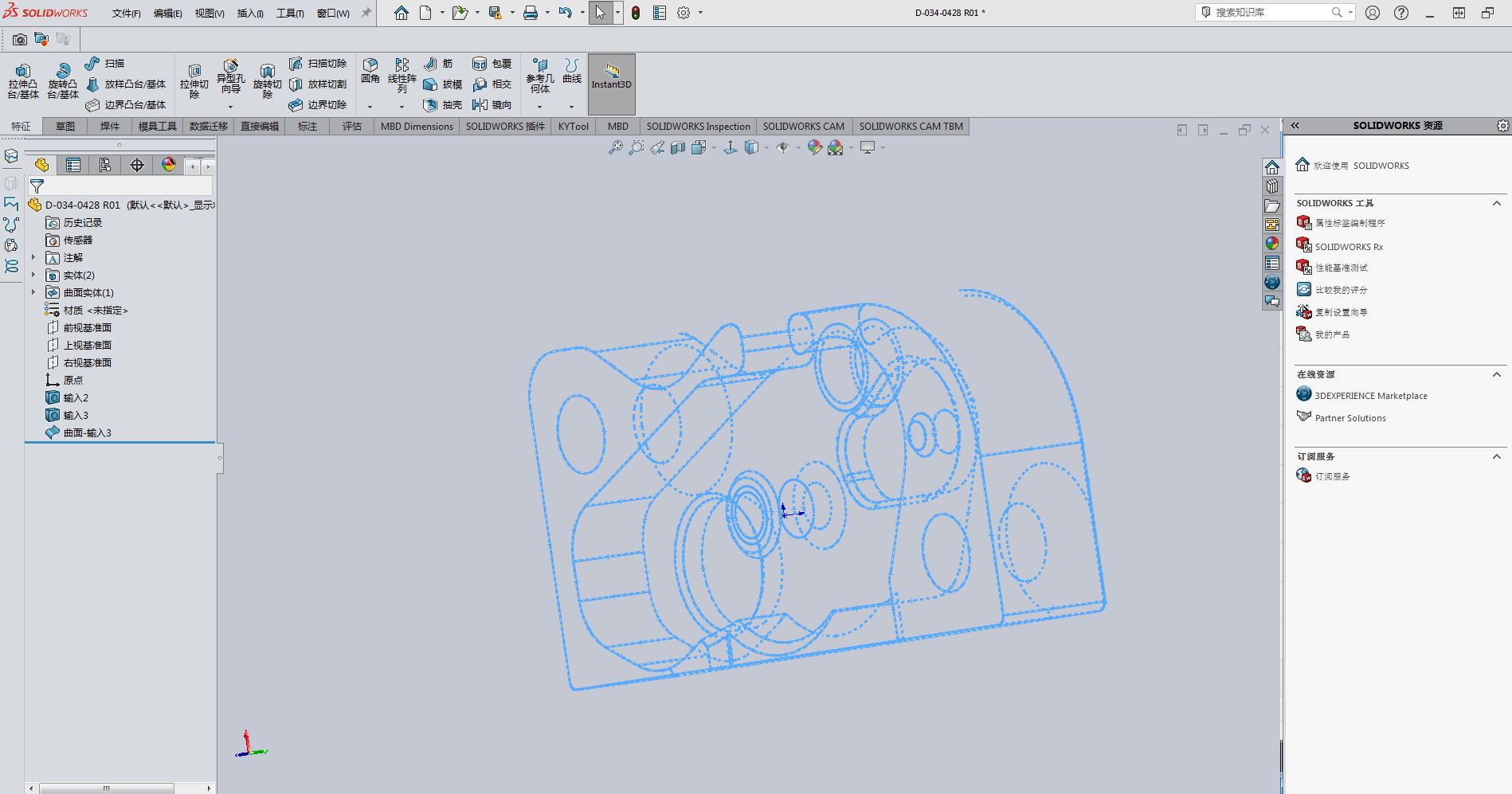Open the Appearances task pane tab
This screenshot has height=794, width=1512.
point(1272,244)
